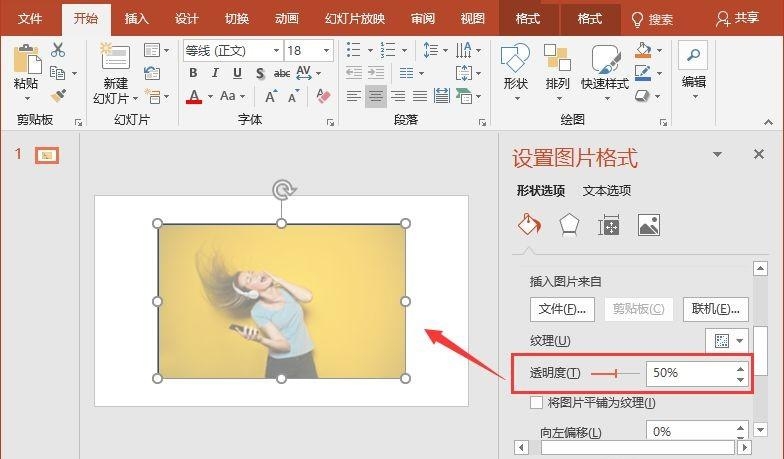The image size is (784, 459).
Task: Open the Picture icon tab in format pane
Action: tap(648, 225)
